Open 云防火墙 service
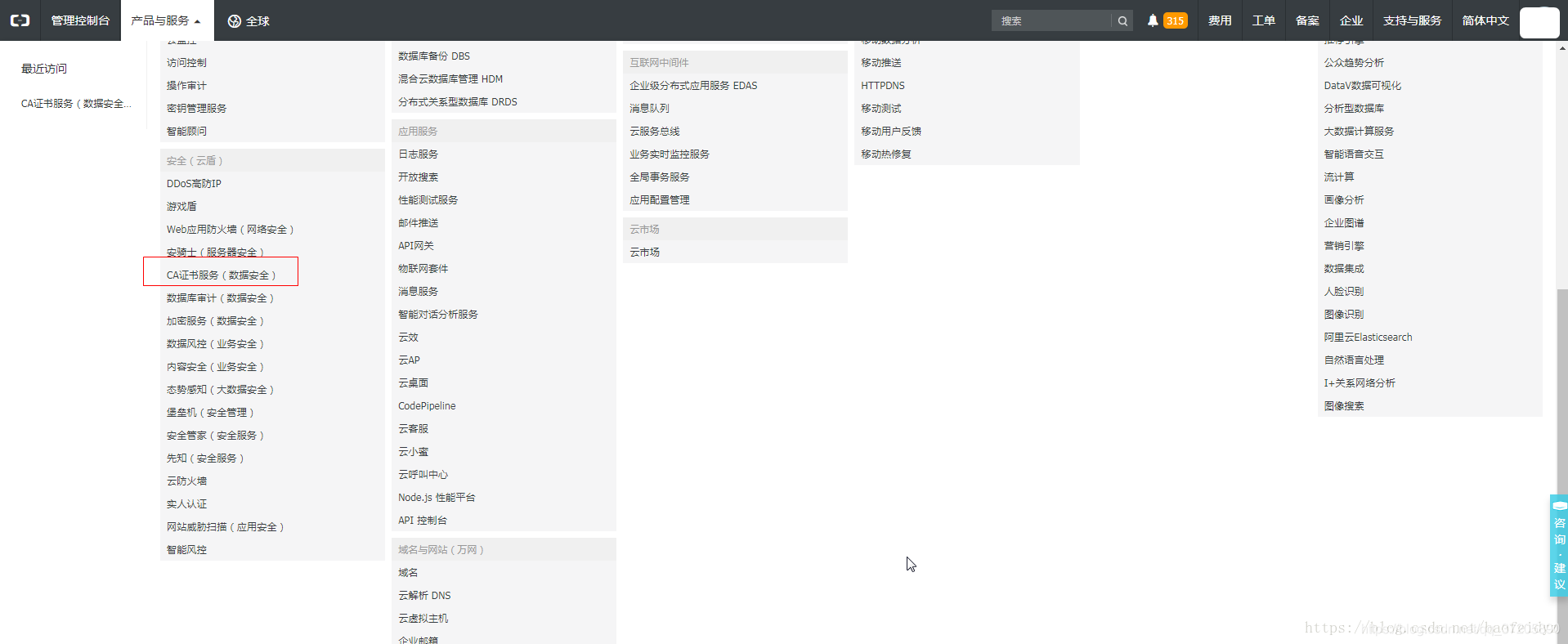Viewport: 1568px width, 644px height. (x=186, y=481)
